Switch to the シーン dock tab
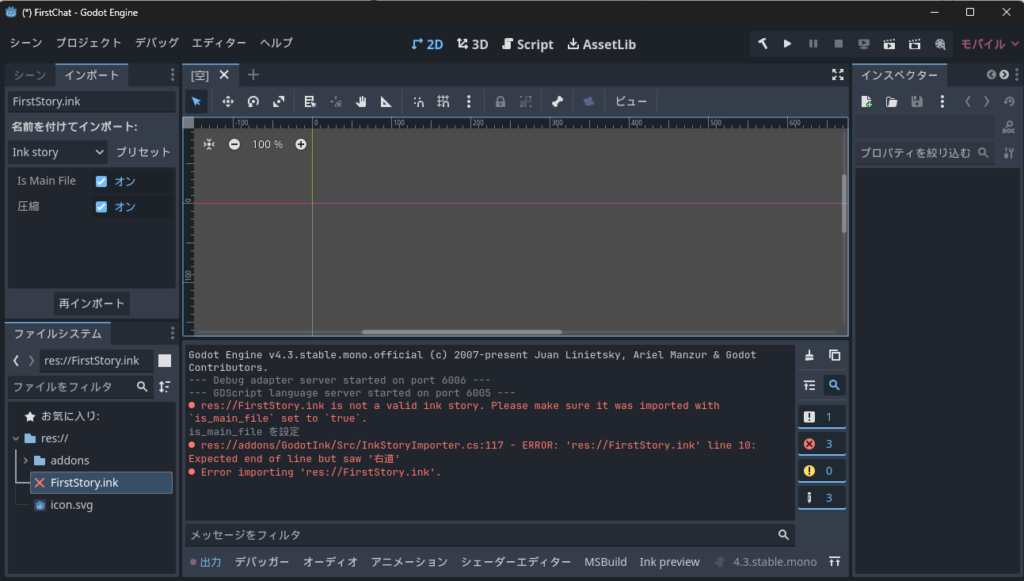This screenshot has height=581, width=1024. click(x=30, y=75)
